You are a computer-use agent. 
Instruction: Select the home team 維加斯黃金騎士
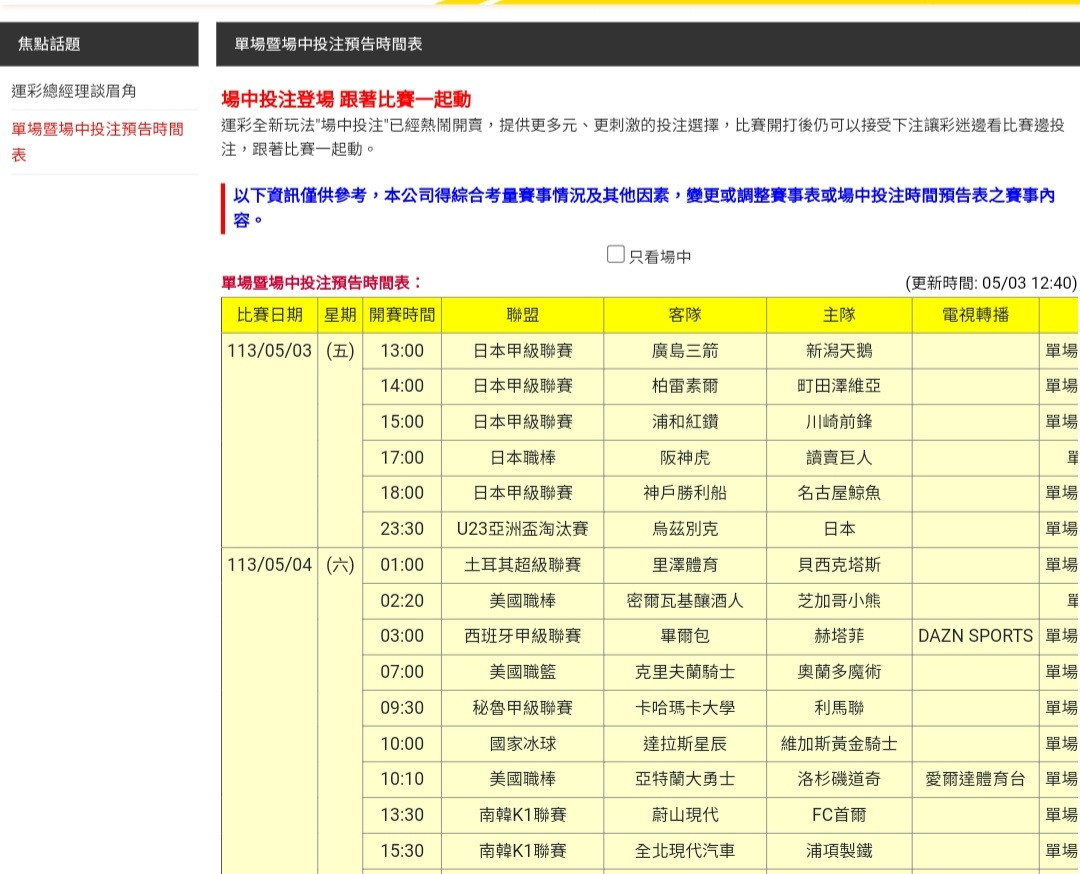pyautogui.click(x=839, y=744)
